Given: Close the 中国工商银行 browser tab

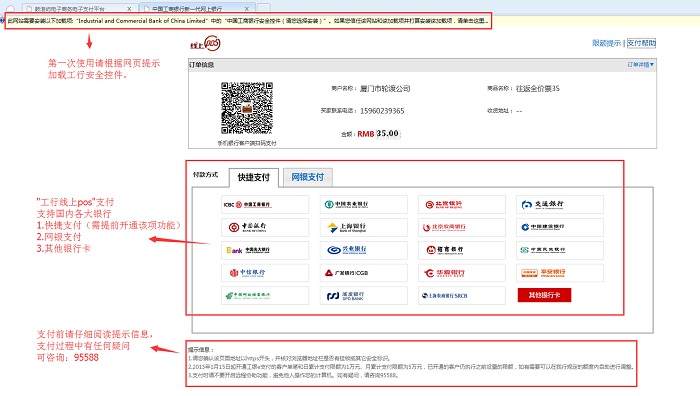Looking at the screenshot, I should coord(247,8).
